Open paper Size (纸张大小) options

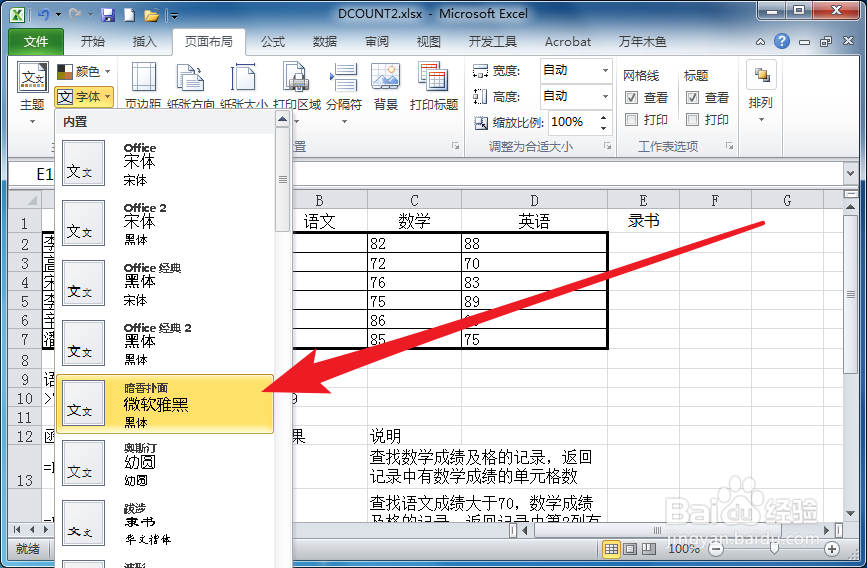(243, 85)
